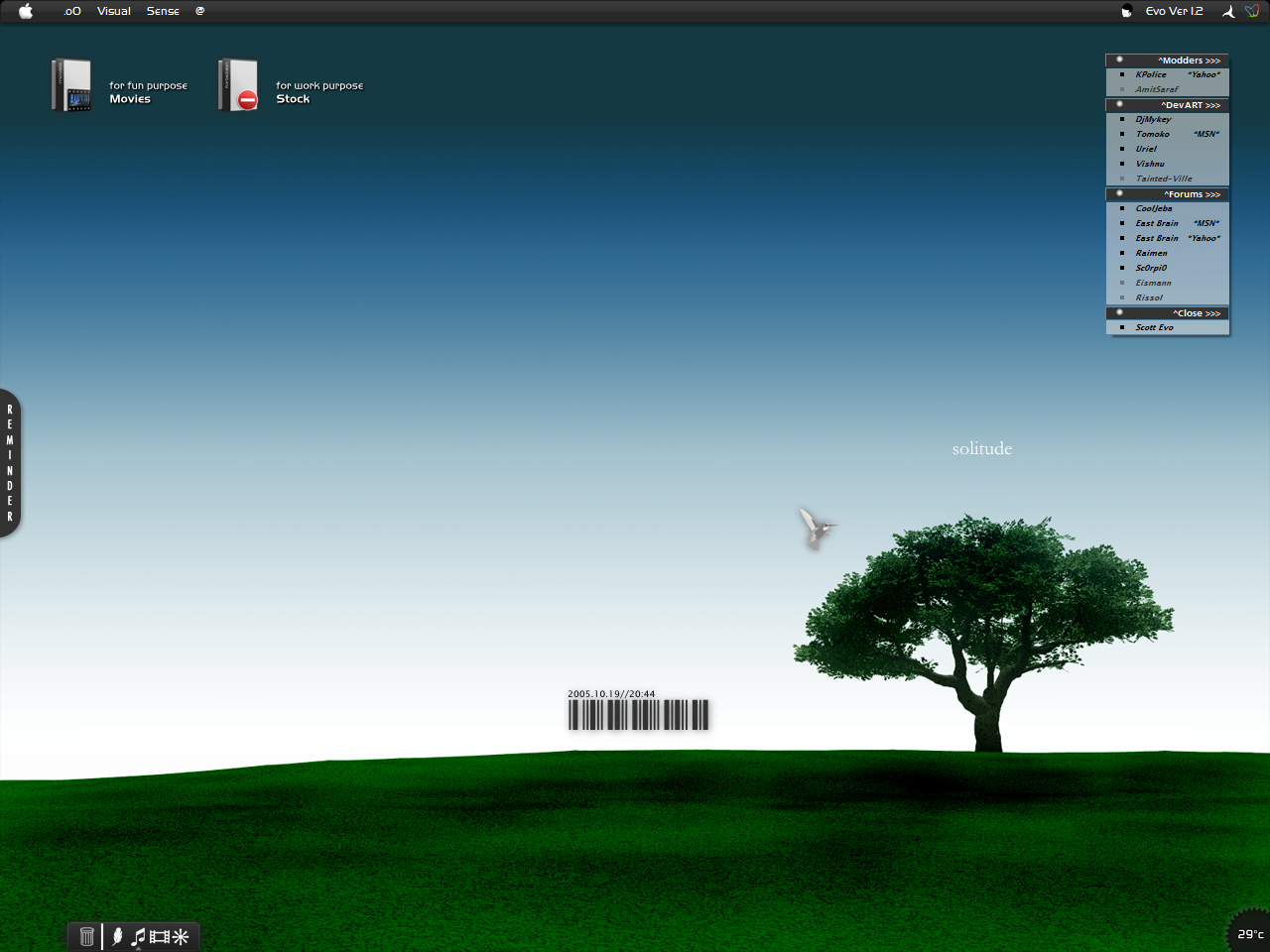Select contact KPolice
The height and width of the screenshot is (952, 1270).
coord(1151,74)
